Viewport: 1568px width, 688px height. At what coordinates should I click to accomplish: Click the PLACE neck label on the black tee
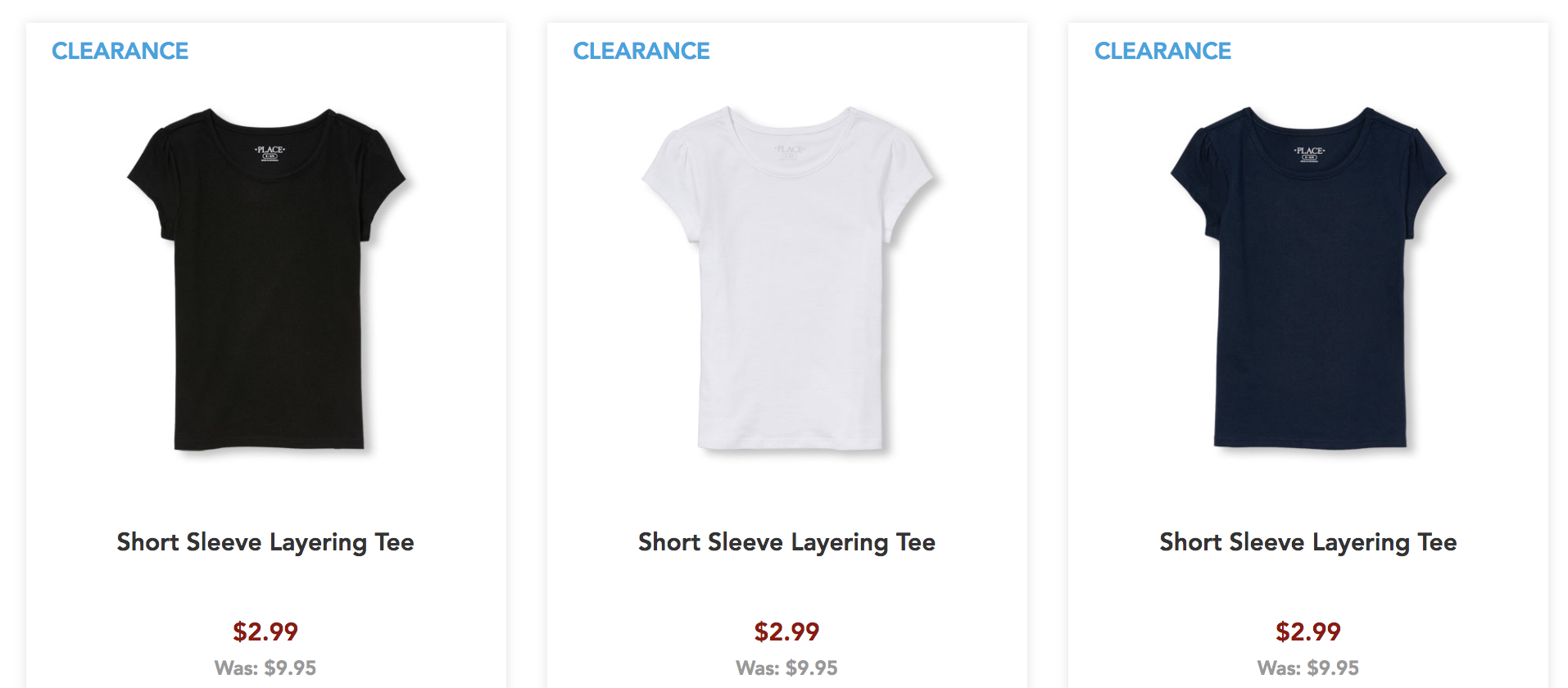point(270,153)
